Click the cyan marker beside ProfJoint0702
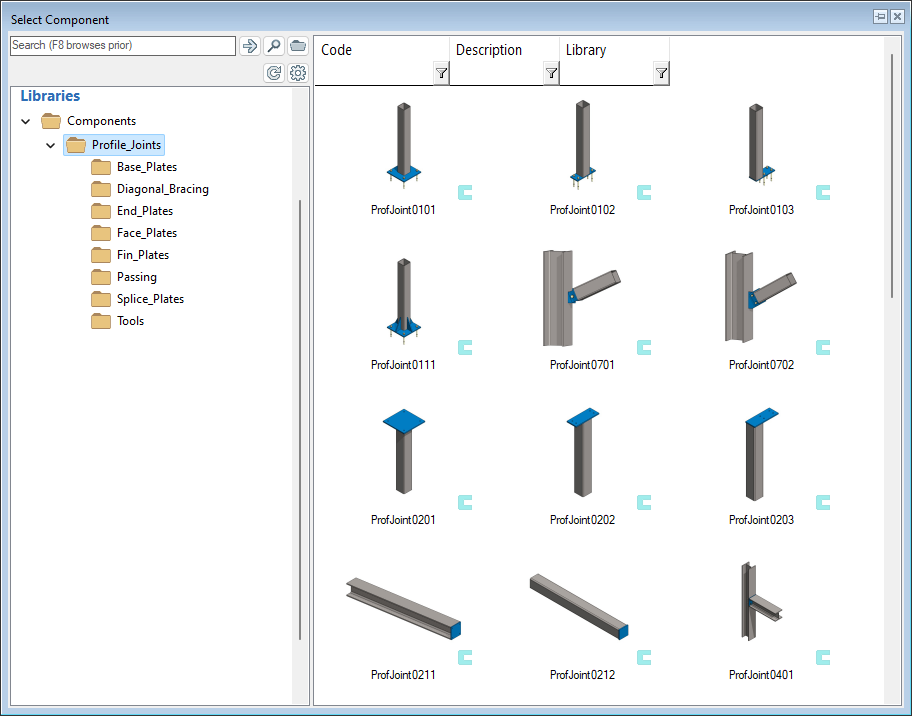The width and height of the screenshot is (912, 716). (x=823, y=347)
